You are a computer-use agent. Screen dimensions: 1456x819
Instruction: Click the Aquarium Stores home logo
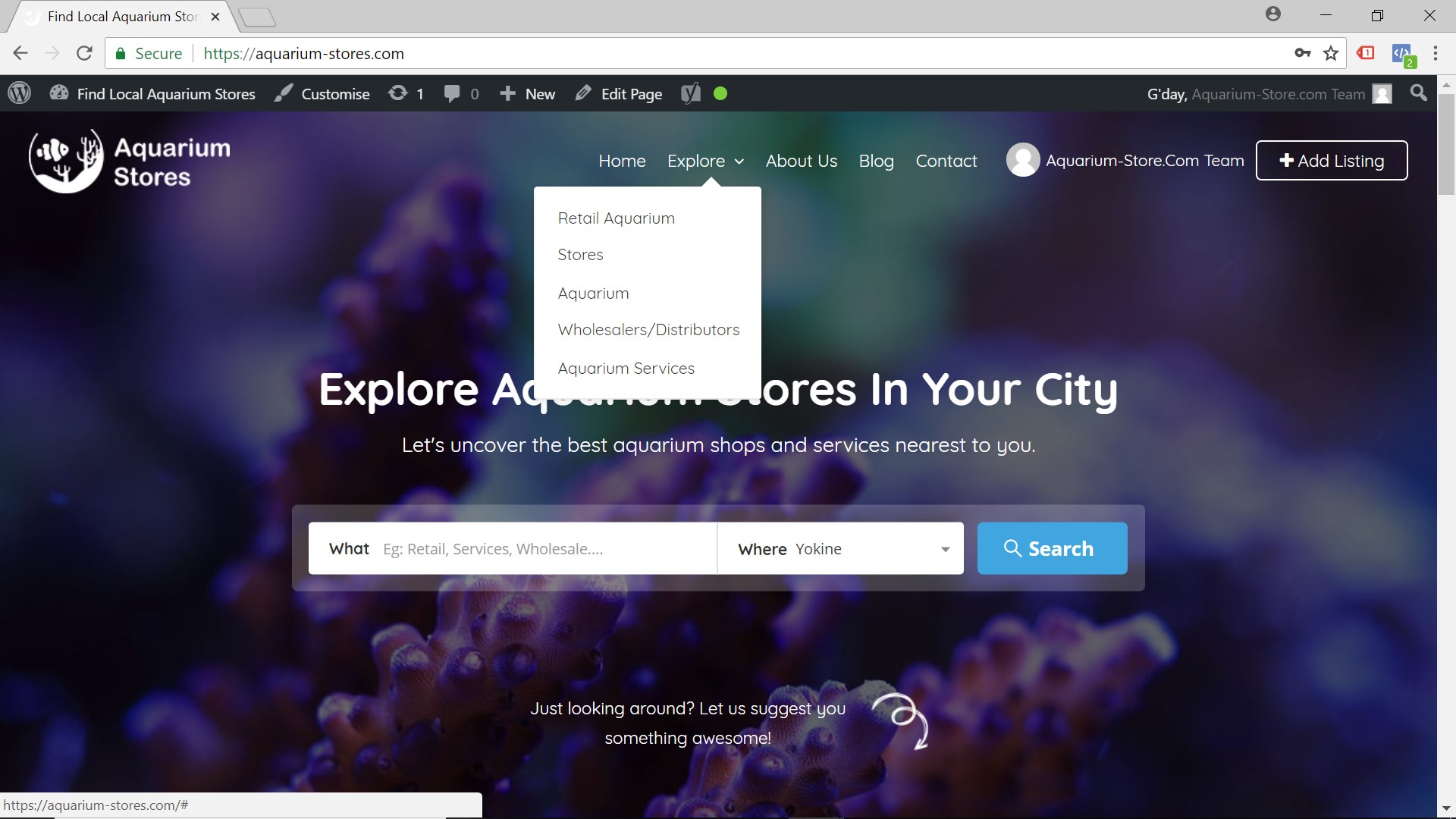130,160
